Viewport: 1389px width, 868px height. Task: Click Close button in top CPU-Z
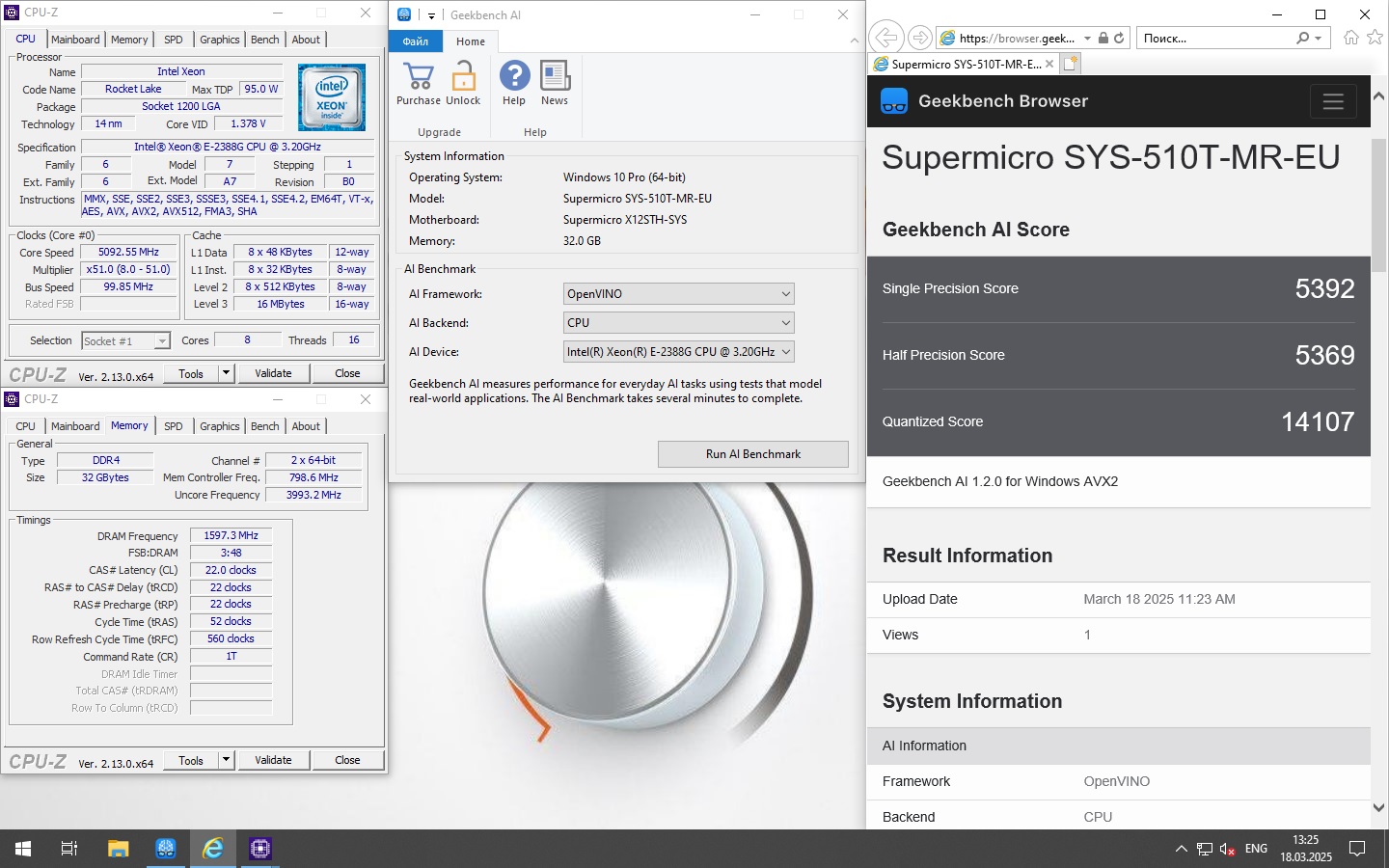pos(347,373)
